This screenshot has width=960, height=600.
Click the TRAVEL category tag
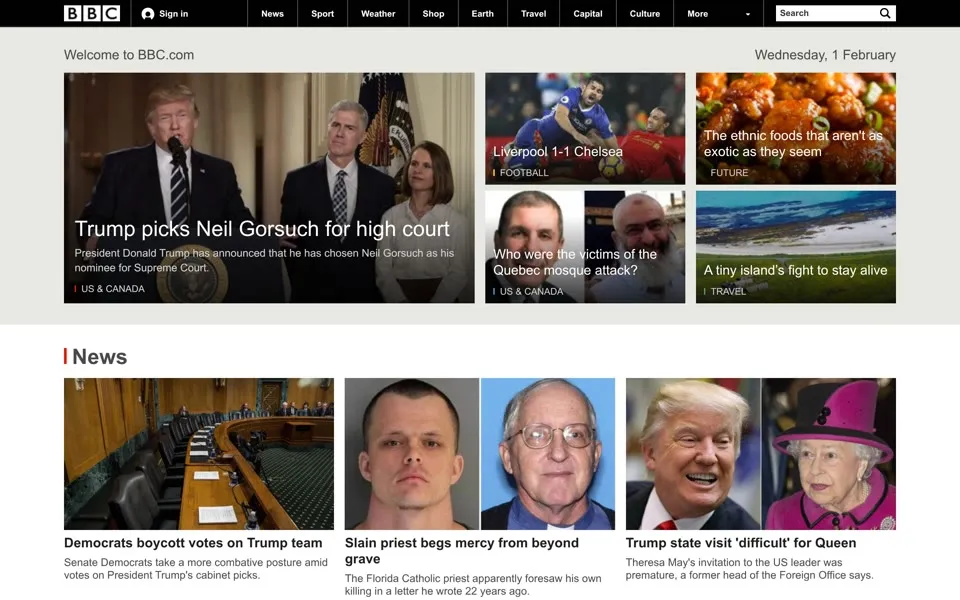[728, 291]
